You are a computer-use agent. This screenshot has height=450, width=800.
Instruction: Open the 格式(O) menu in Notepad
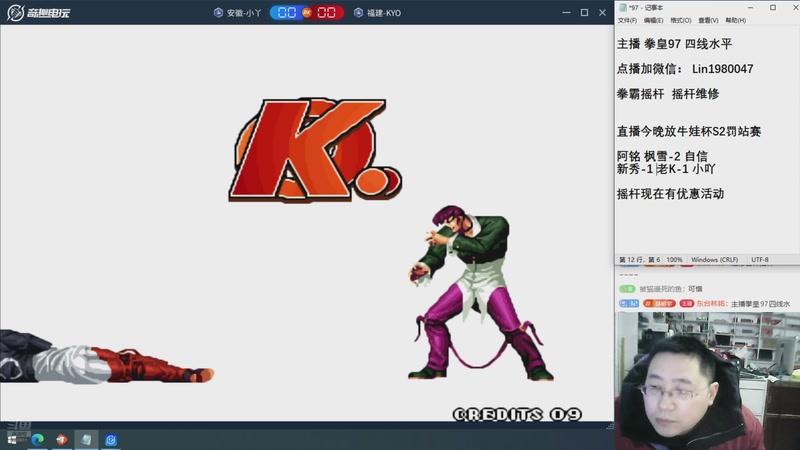pyautogui.click(x=681, y=20)
